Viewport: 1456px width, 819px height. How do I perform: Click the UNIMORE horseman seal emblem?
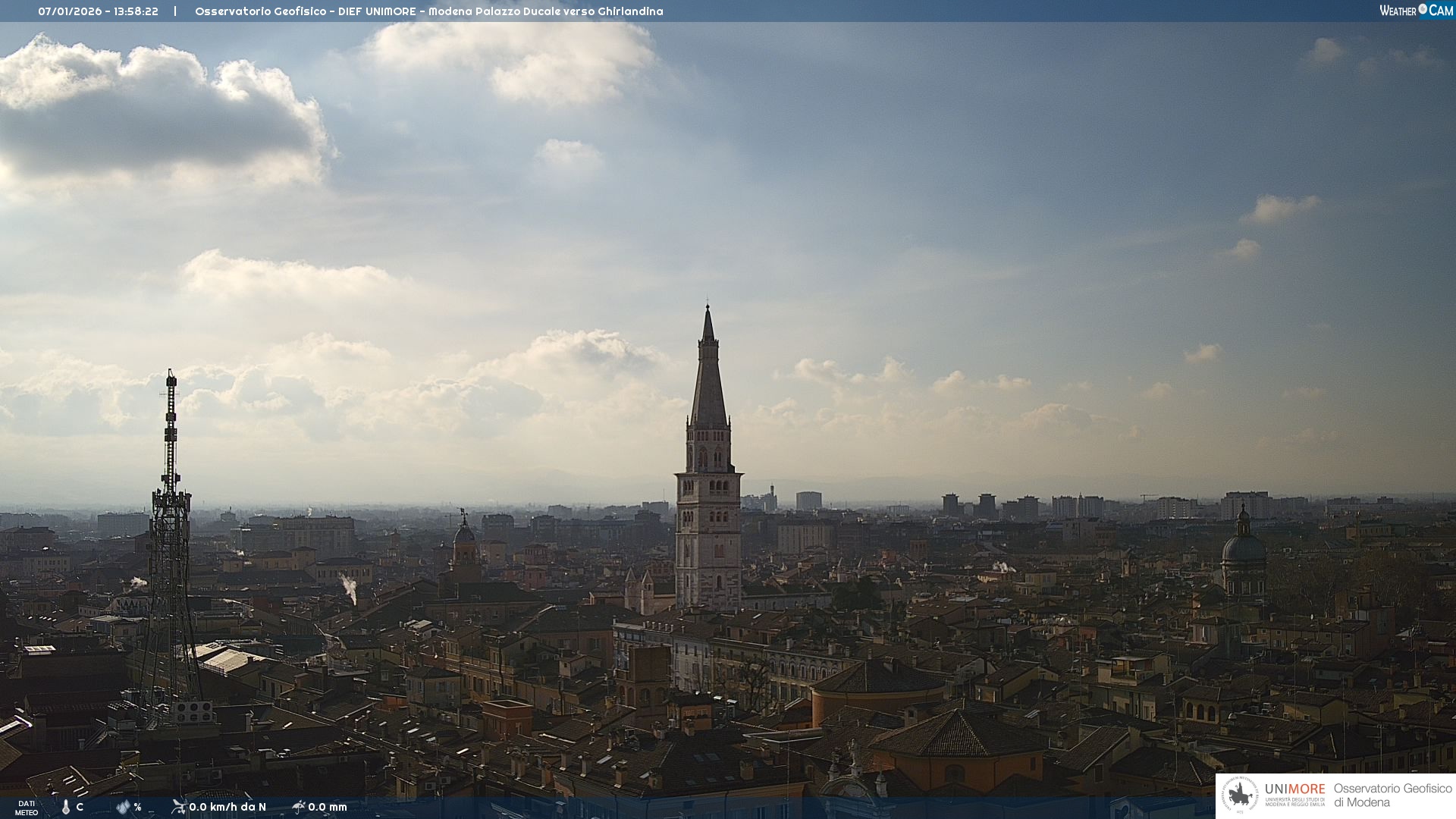click(1241, 795)
